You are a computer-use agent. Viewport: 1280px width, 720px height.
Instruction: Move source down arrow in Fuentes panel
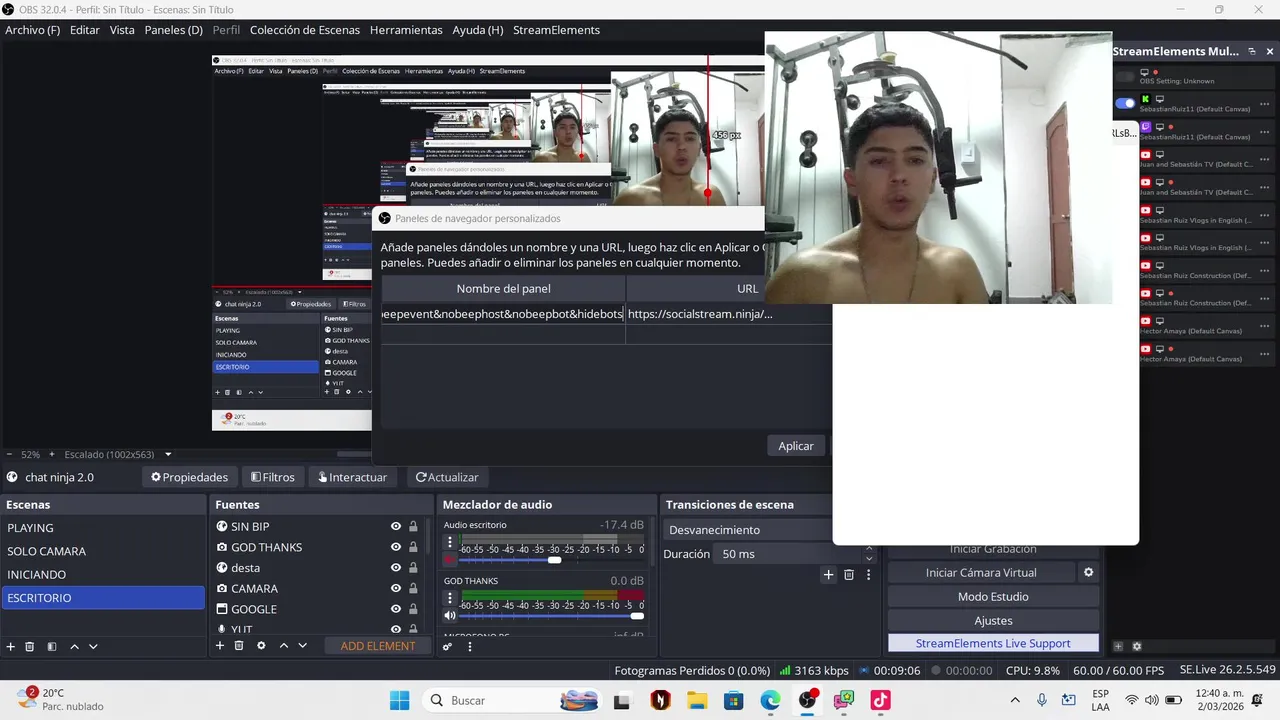[303, 646]
